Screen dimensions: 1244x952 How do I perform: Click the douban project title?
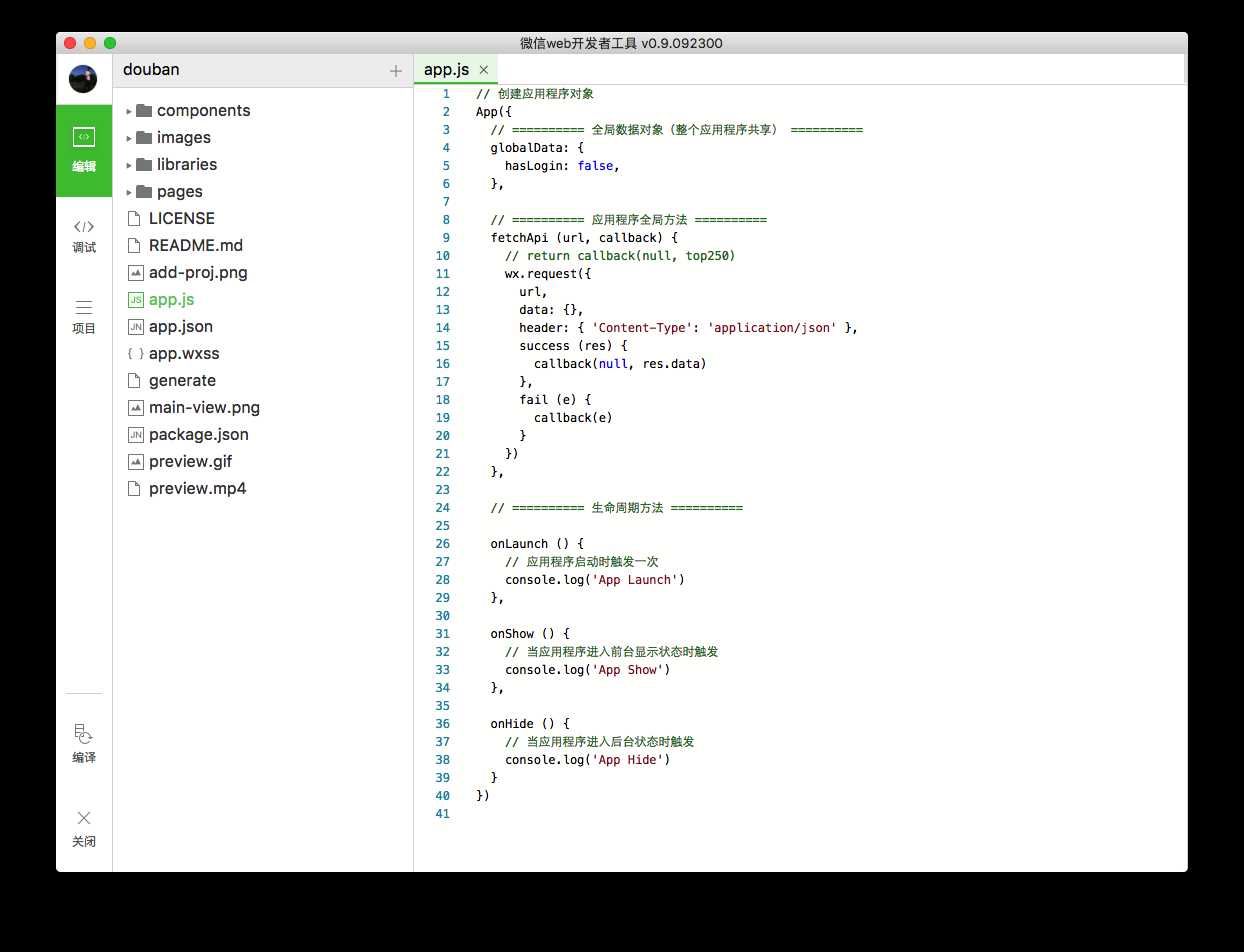click(x=152, y=70)
